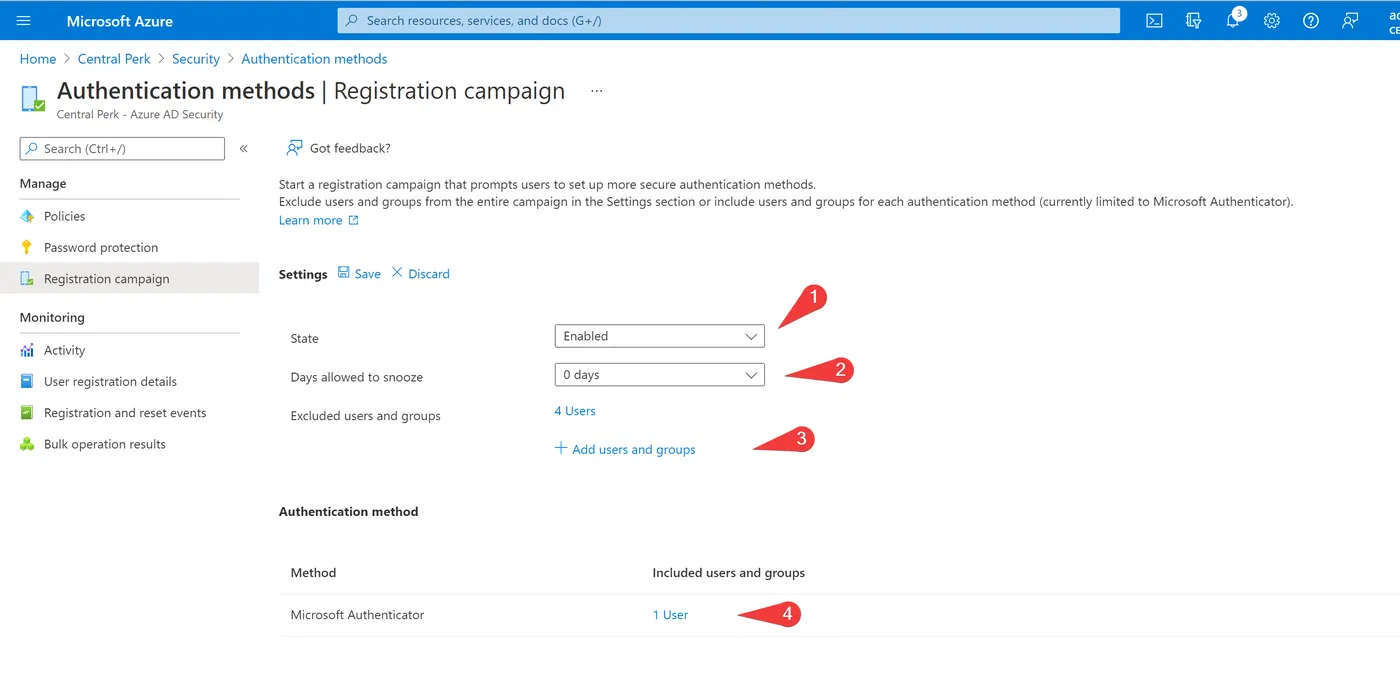Click the Learn more link
The image size is (1400, 693).
310,221
